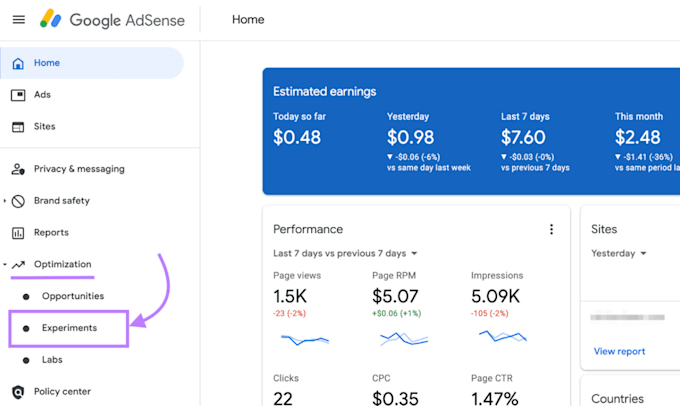Click the CPC value $0.35
The width and height of the screenshot is (680, 406).
coord(395,398)
